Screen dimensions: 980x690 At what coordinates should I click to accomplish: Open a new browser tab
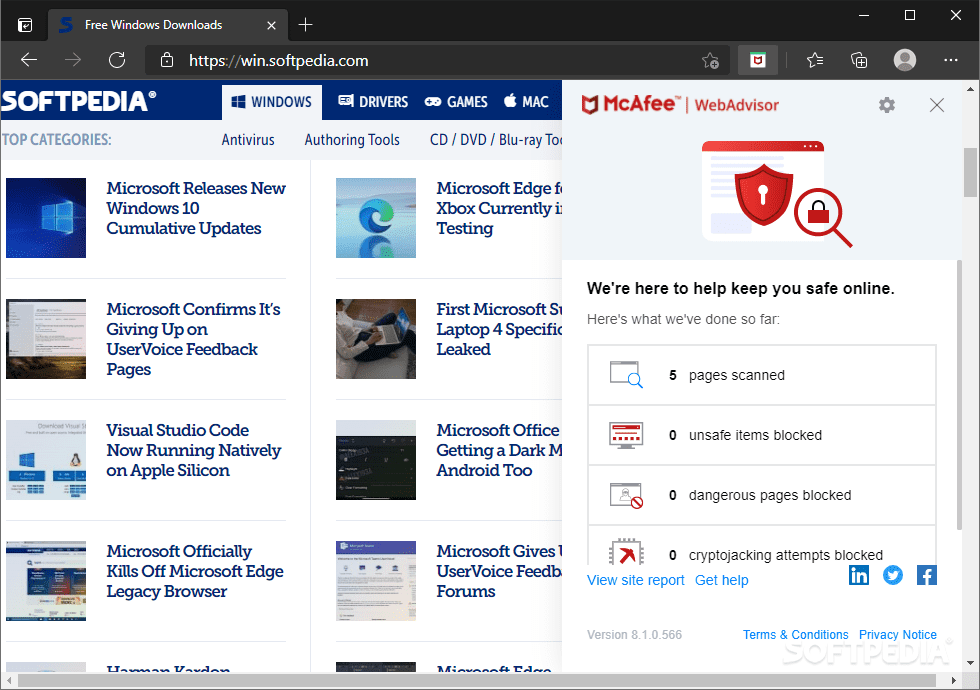tap(305, 25)
